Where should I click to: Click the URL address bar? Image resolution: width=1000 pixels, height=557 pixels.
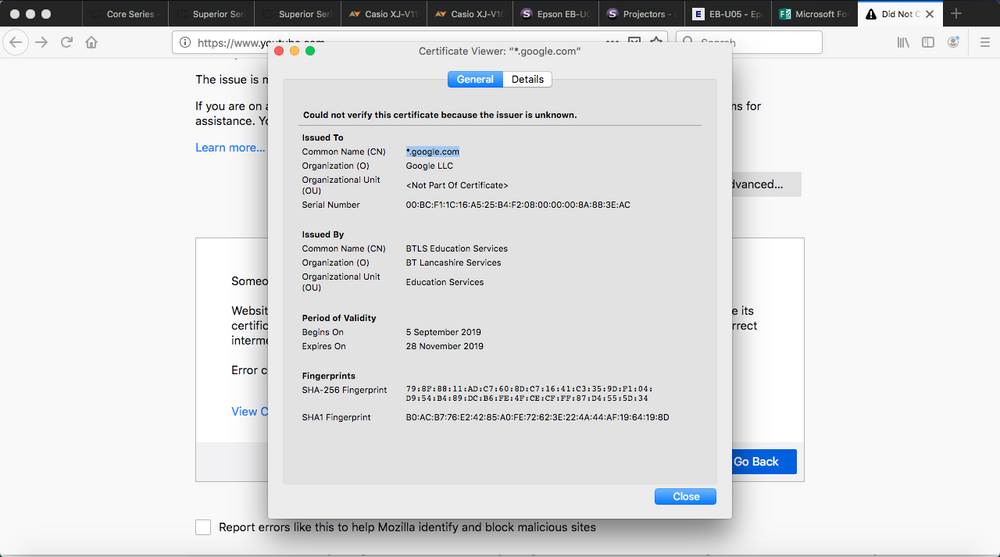(420, 42)
